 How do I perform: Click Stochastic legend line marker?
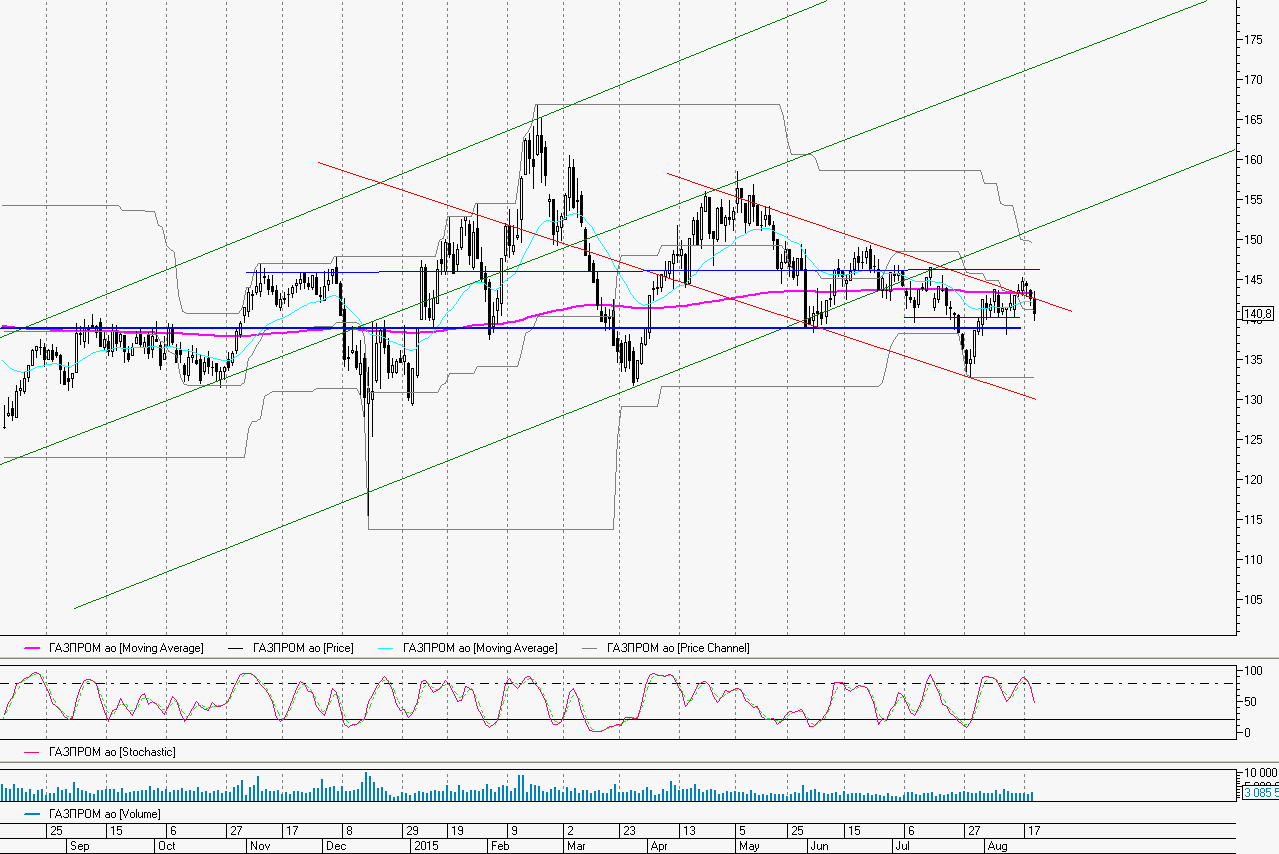click(34, 751)
